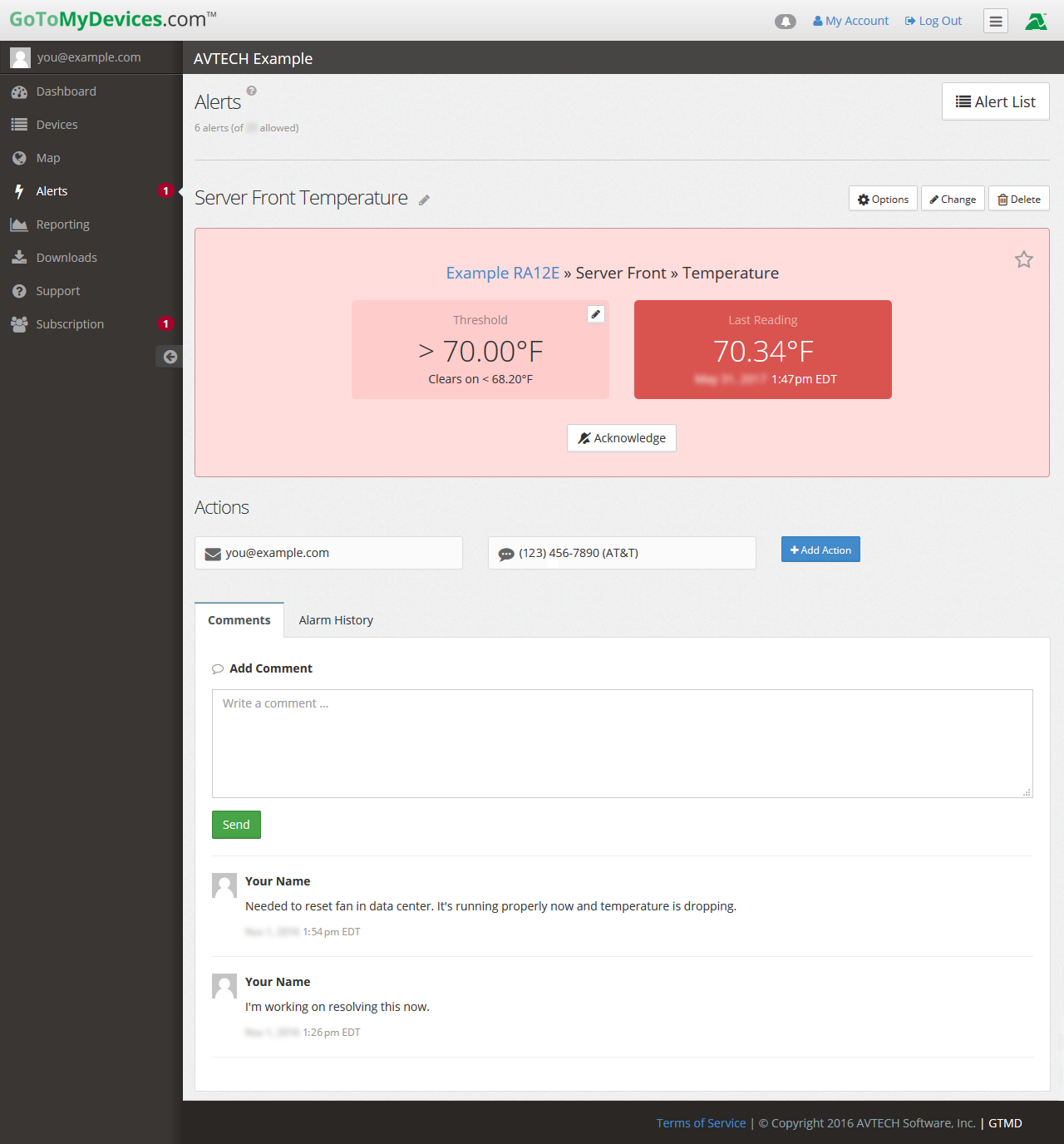The image size is (1064, 1144).
Task: Click into the Write a comment field
Action: tap(622, 743)
